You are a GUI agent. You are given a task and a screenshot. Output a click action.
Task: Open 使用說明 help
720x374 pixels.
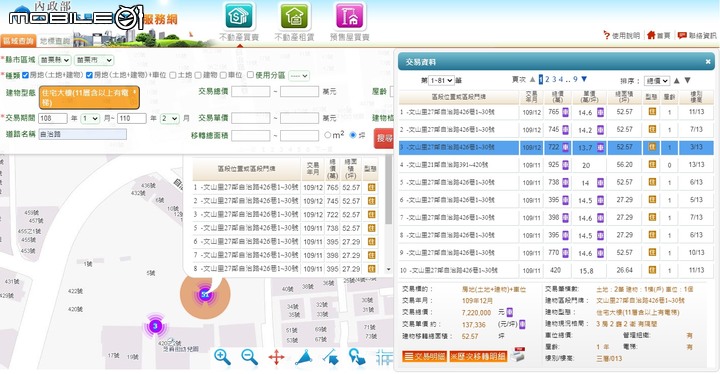(622, 35)
